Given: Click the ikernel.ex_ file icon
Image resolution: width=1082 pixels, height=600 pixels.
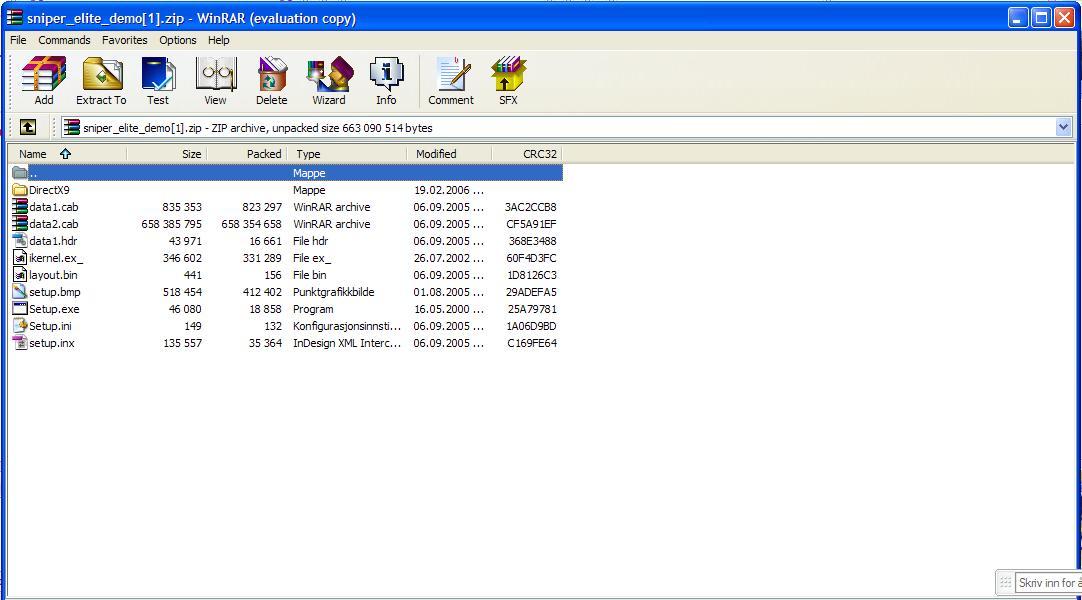Looking at the screenshot, I should pos(20,258).
